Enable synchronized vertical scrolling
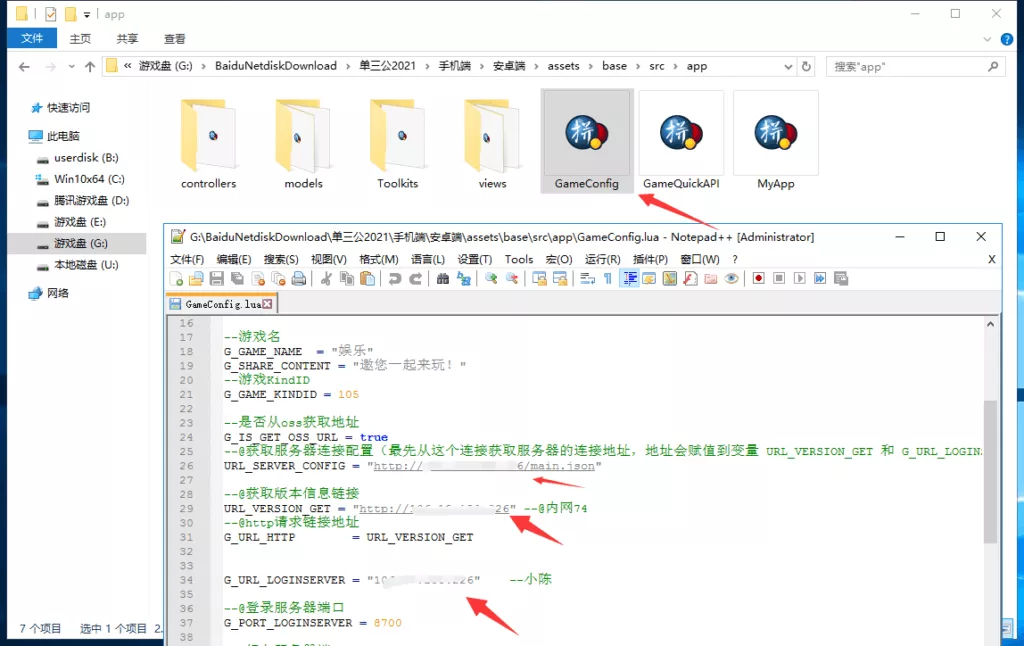 [540, 279]
